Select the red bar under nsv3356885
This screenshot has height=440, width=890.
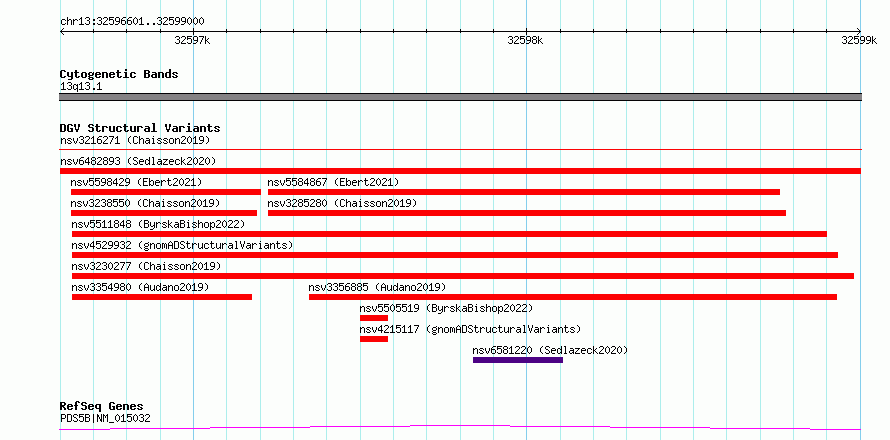point(573,297)
